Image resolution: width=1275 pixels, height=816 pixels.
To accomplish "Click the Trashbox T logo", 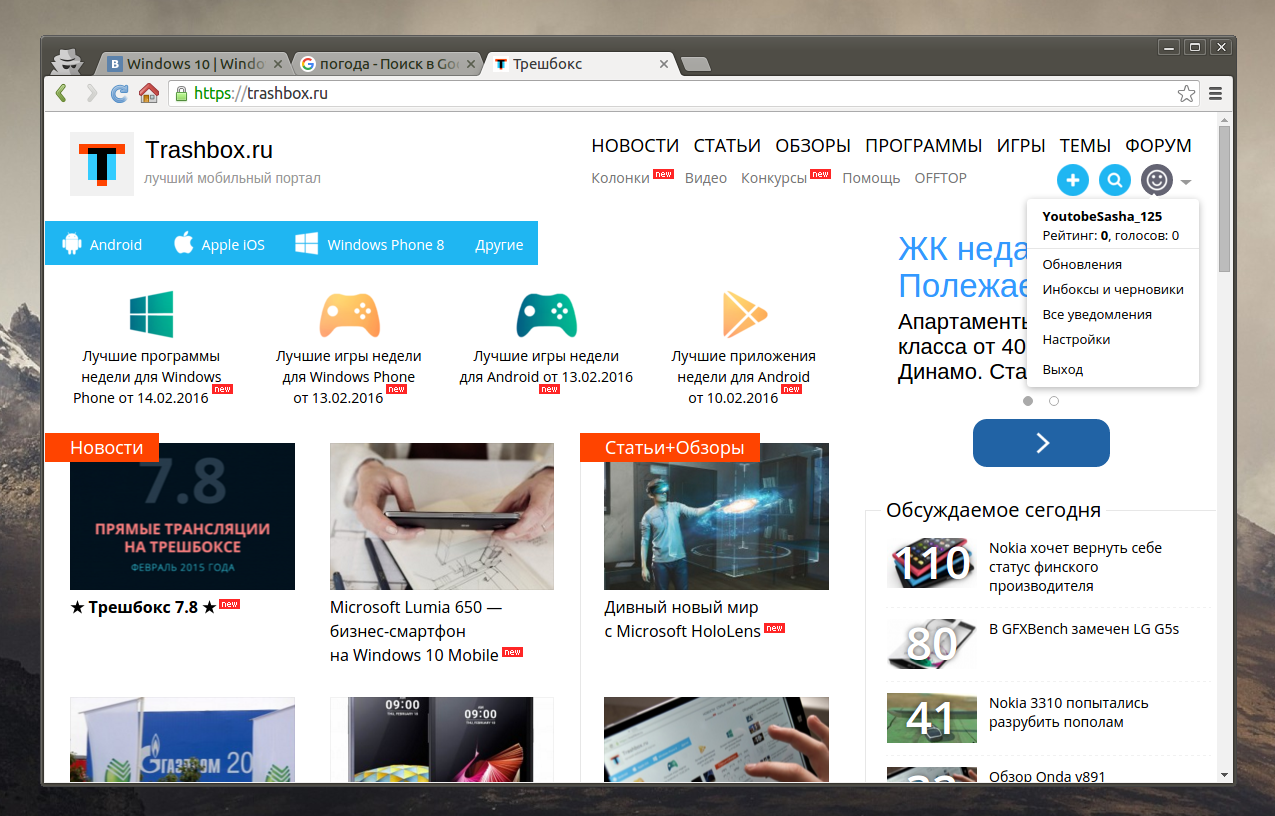I will (102, 164).
